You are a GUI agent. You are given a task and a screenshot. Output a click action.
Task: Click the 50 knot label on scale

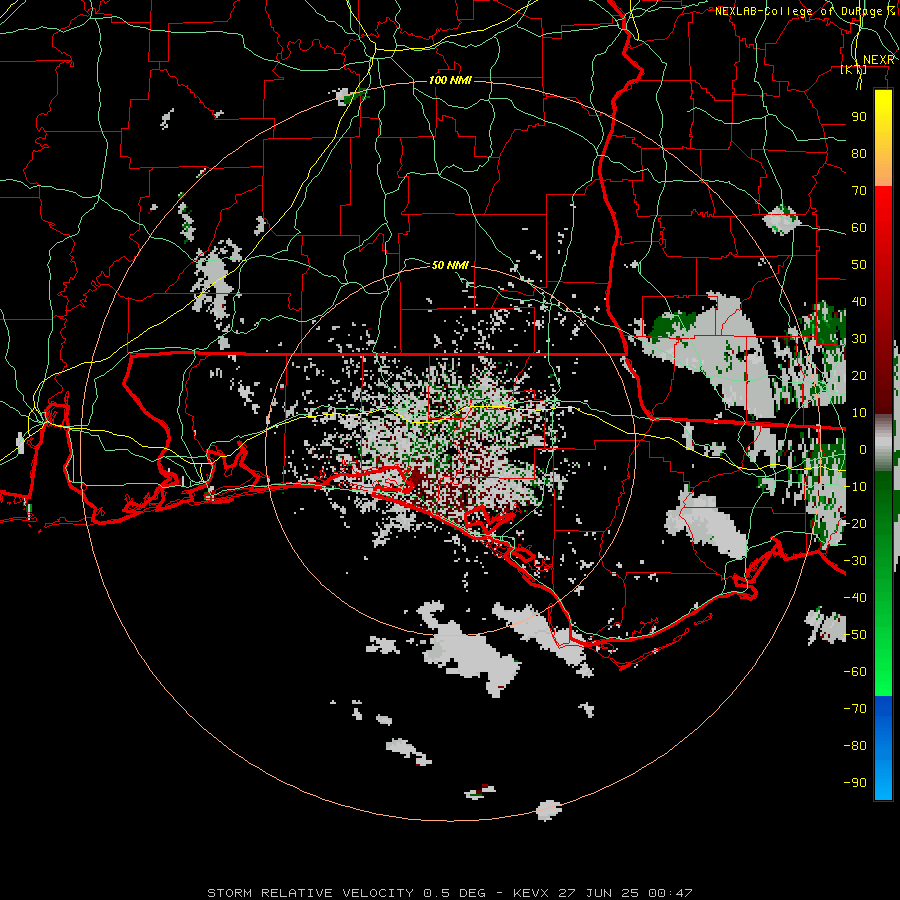859,265
